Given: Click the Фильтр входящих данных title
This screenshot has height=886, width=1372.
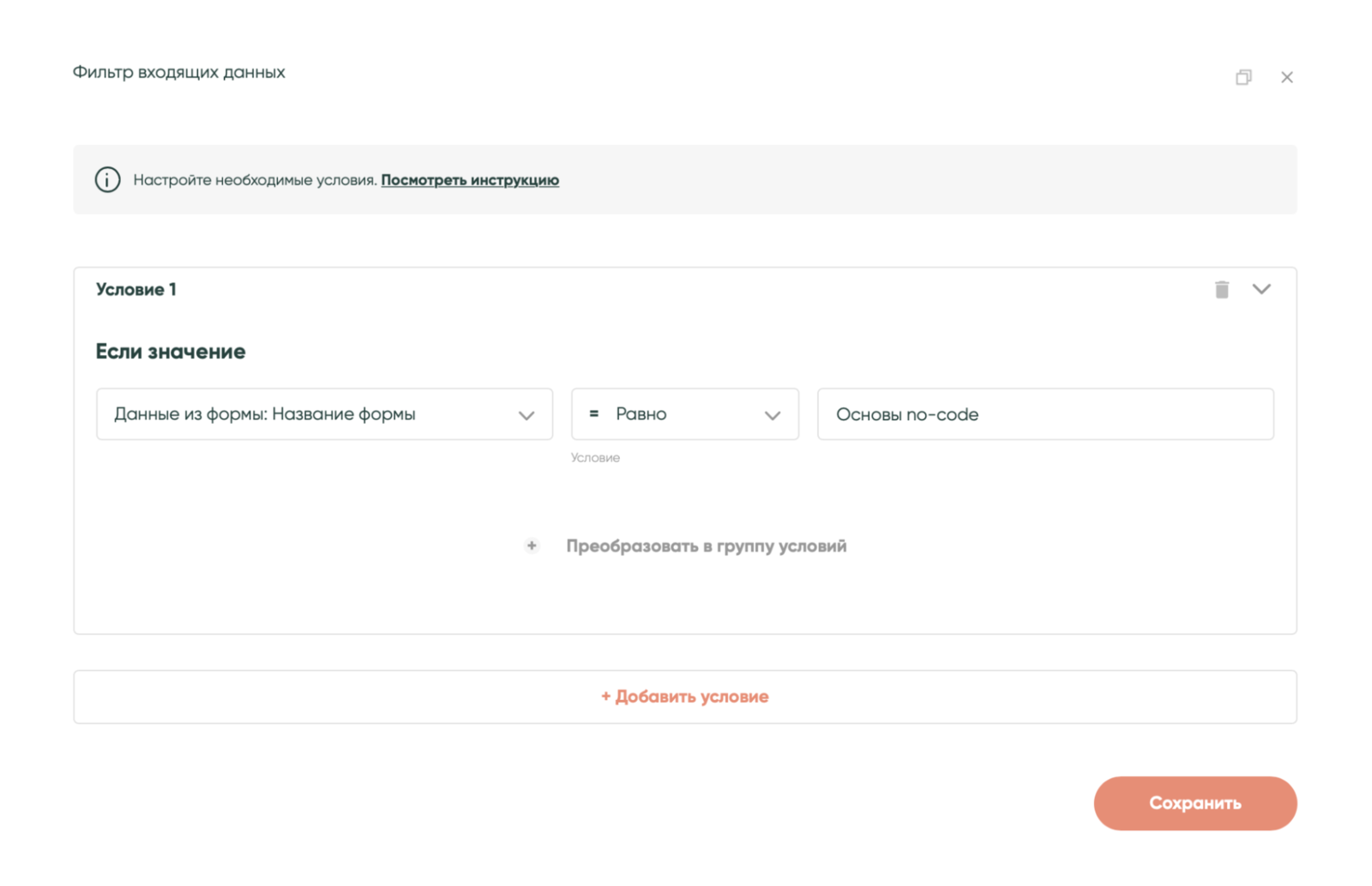Looking at the screenshot, I should pos(178,73).
